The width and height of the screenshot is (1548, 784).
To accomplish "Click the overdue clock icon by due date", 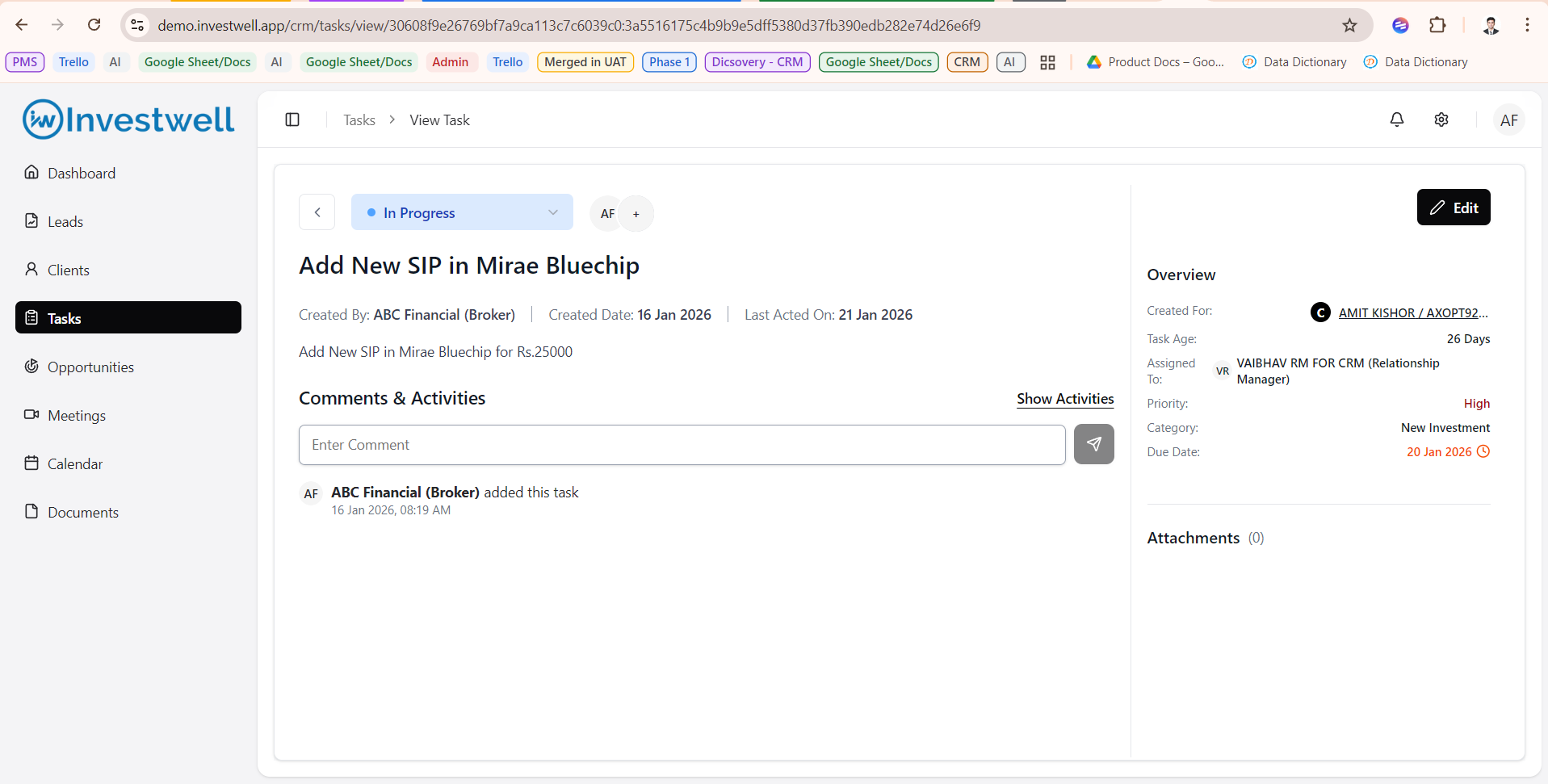I will (x=1483, y=451).
